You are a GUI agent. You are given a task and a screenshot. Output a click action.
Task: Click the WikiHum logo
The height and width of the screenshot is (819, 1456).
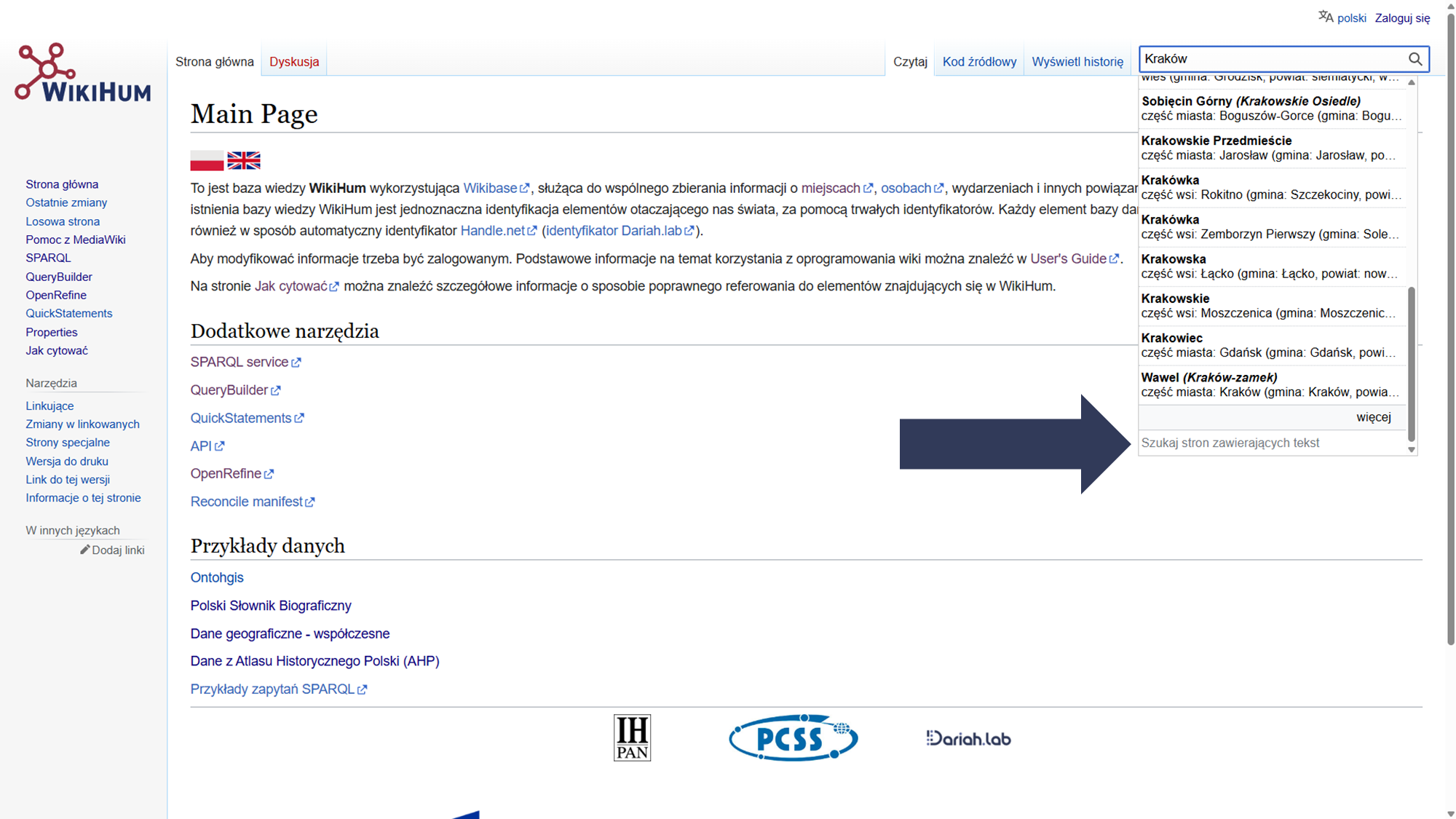point(82,72)
